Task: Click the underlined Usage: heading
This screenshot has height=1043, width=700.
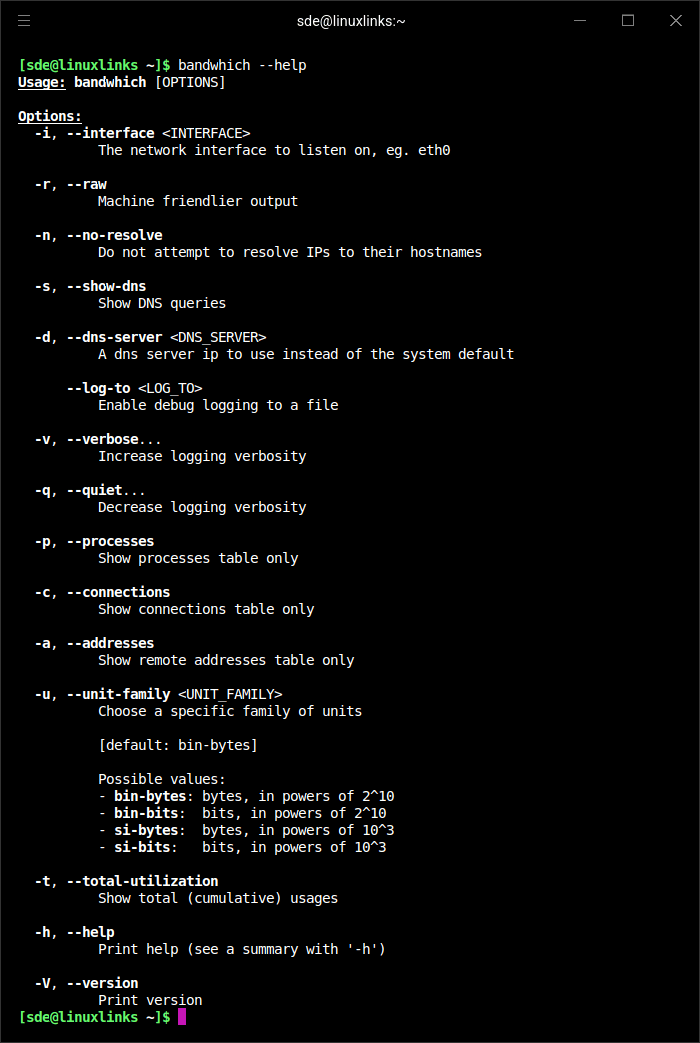Action: pos(42,82)
